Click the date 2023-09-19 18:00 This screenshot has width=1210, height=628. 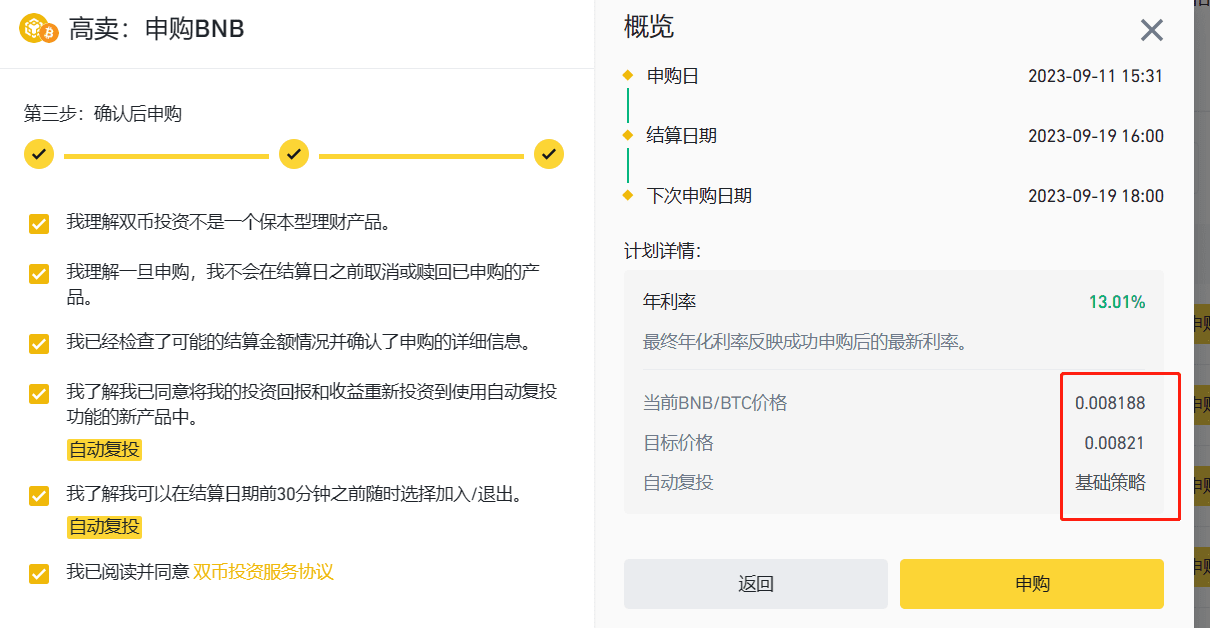pos(1096,196)
